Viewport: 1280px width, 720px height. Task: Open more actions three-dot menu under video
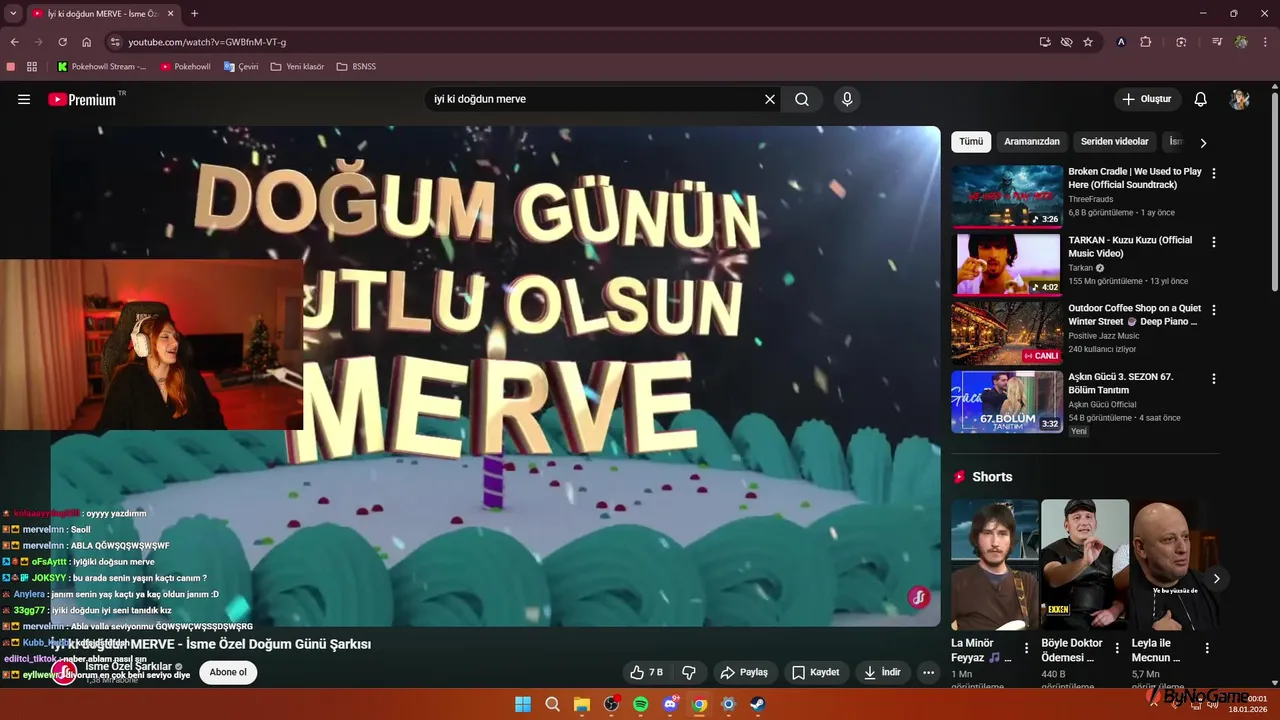coord(928,672)
